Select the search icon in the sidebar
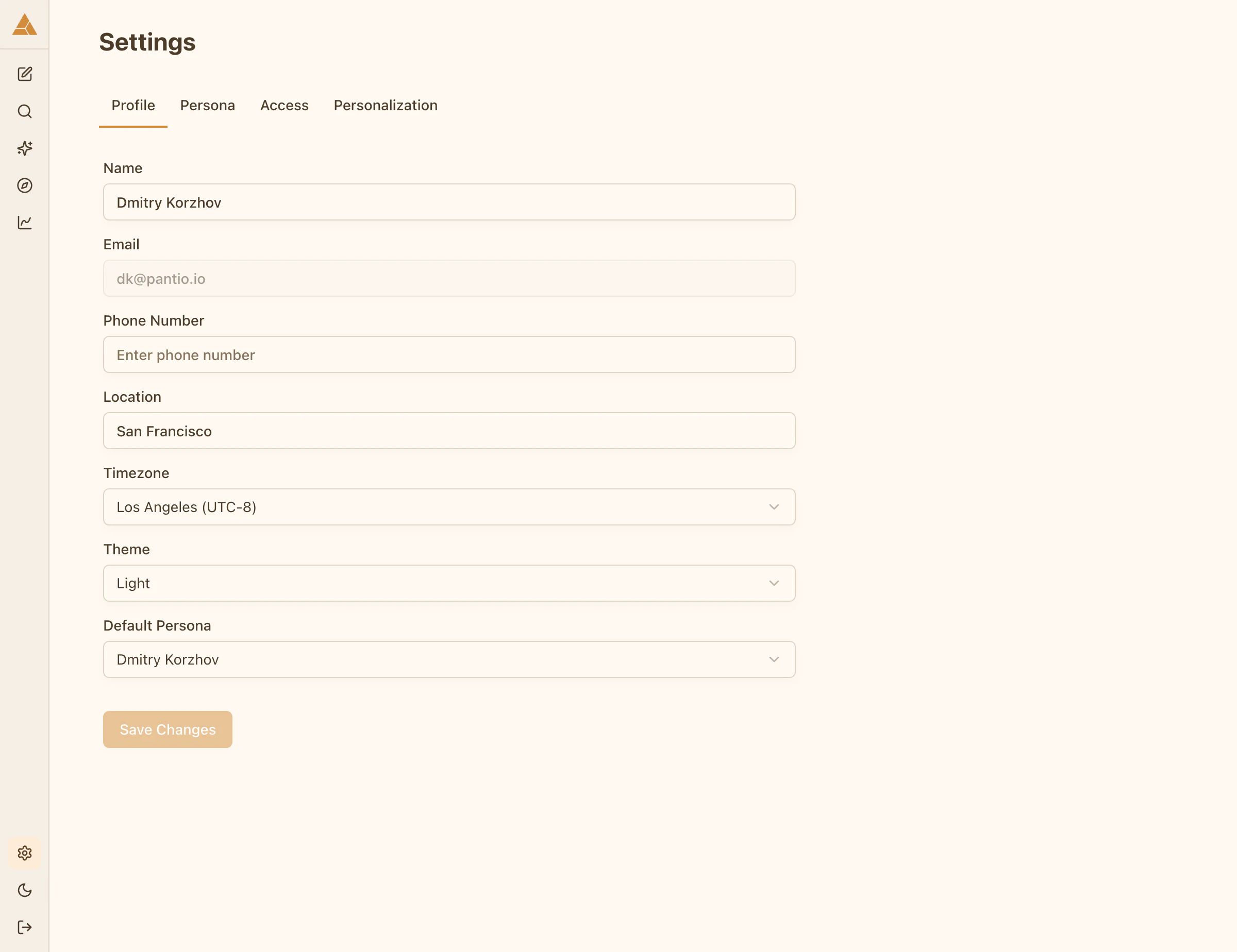The image size is (1237, 952). coord(25,111)
